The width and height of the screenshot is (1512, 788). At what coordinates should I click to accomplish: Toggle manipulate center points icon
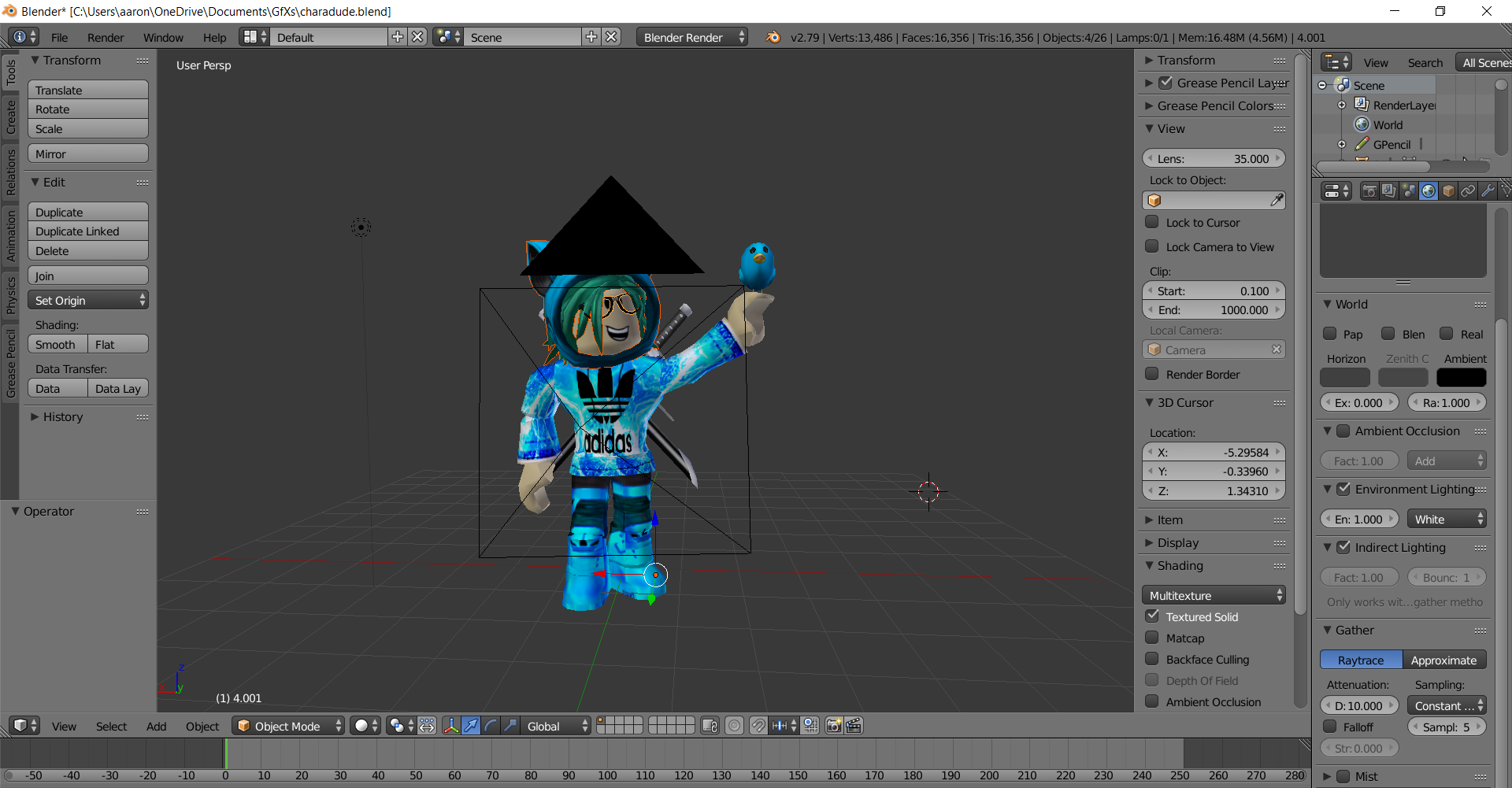tap(427, 725)
